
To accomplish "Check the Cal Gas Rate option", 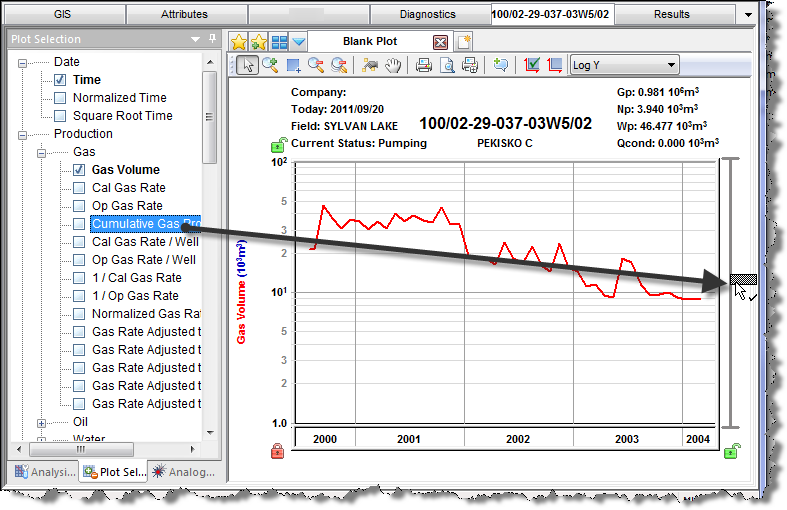I will 80,188.
